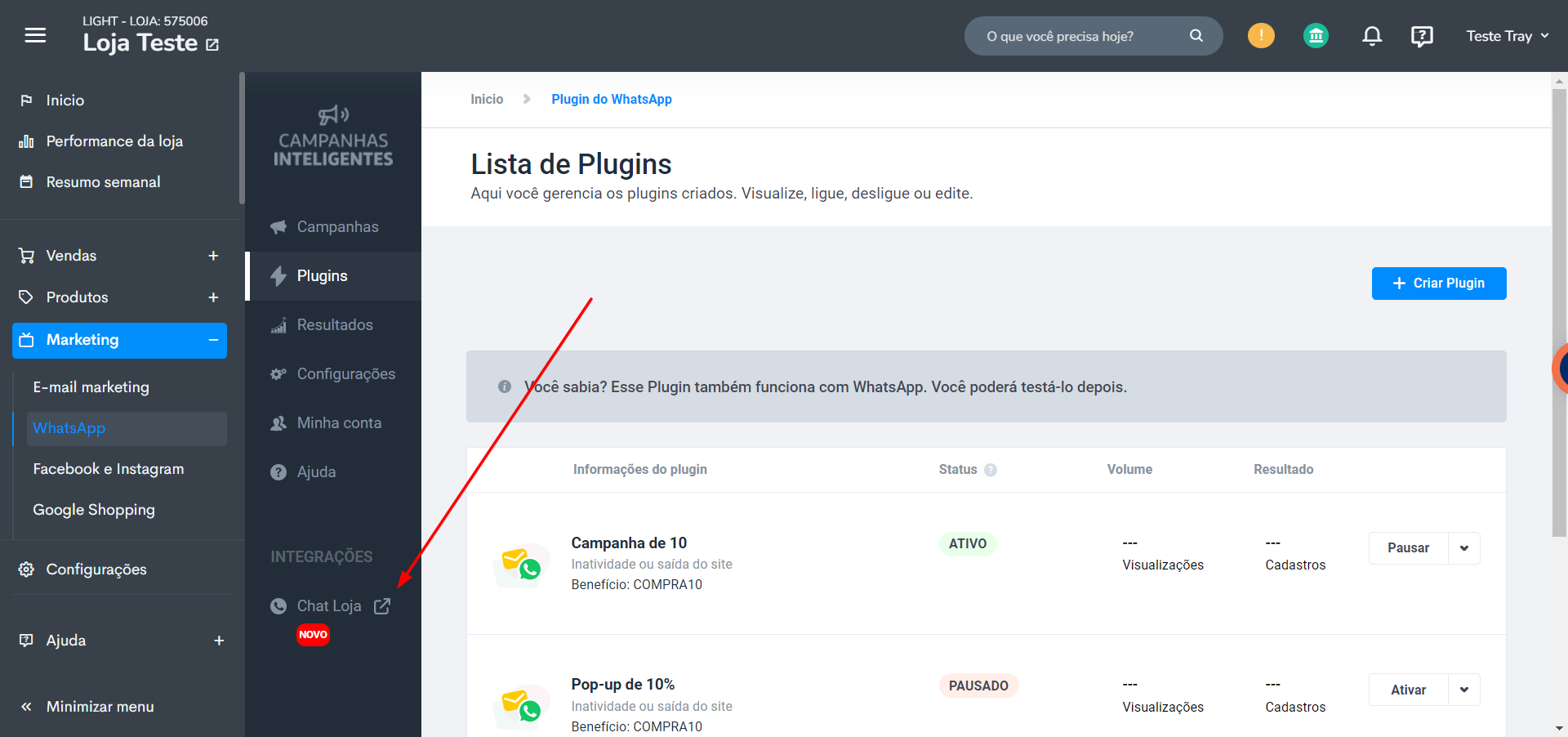Open the yellow alert exclamation icon
Viewport: 1568px width, 737px height.
pos(1261,35)
